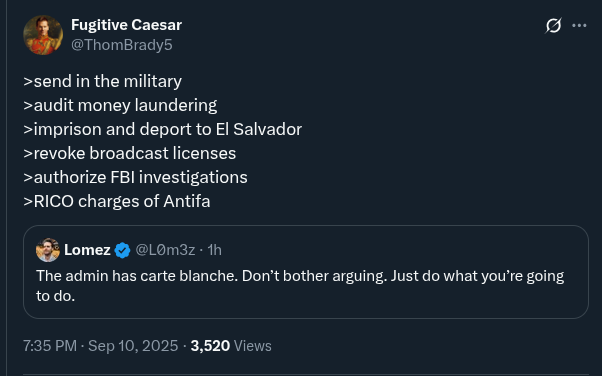Viewport: 602px width, 376px height.
Task: Click the Fugitive Caesar display name
Action: (x=126, y=25)
